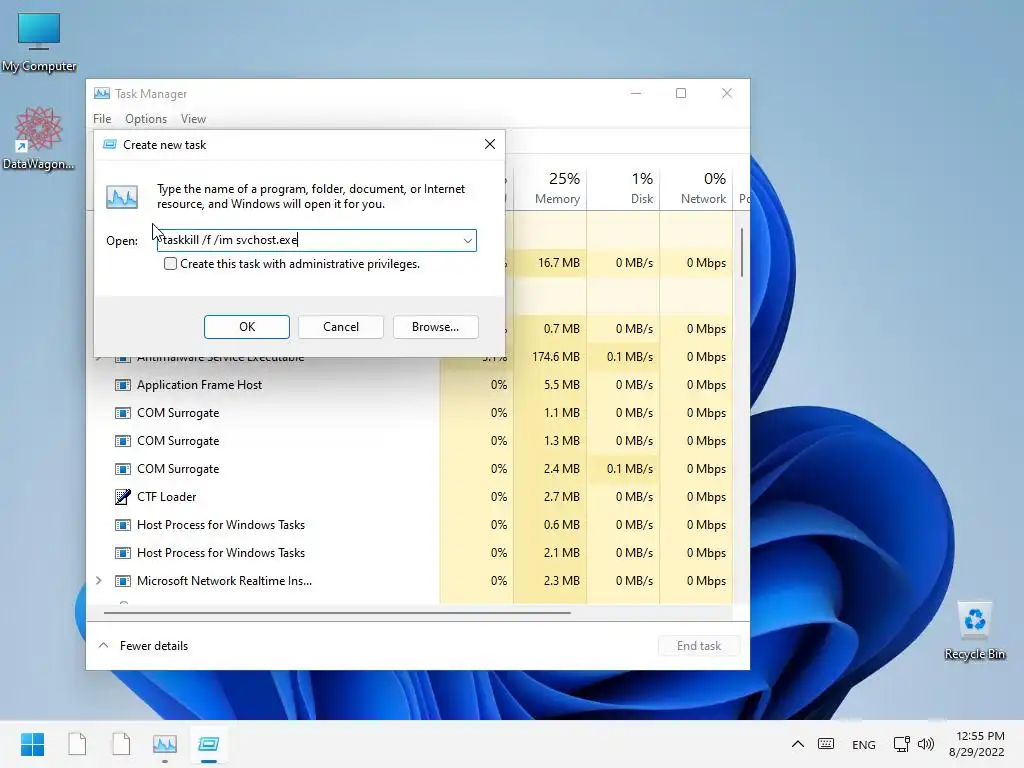Click the vertical process list scrollbar
The width and height of the screenshot is (1024, 768).
[742, 252]
